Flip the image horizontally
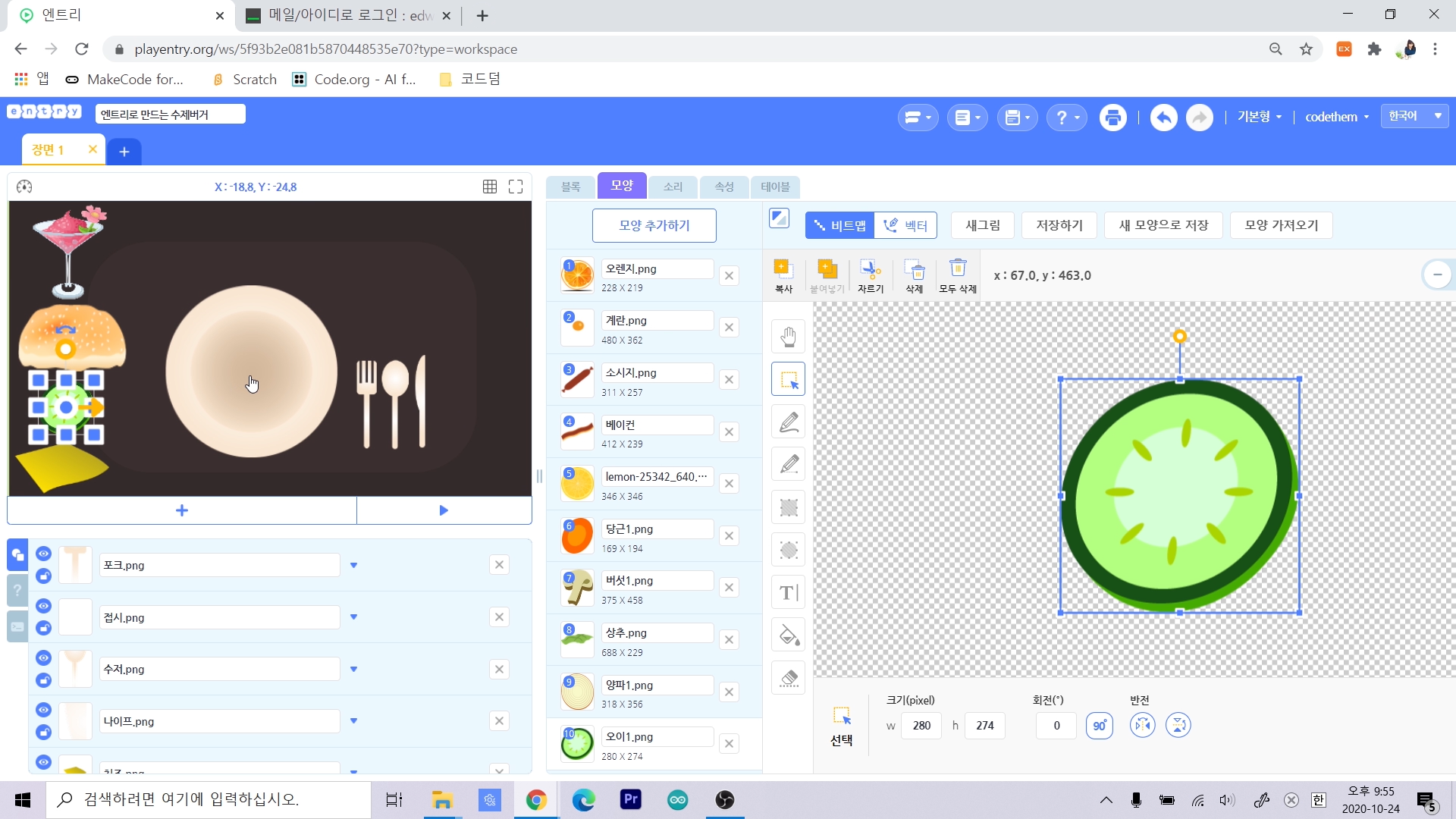This screenshot has width=1456, height=819. pos(1143,726)
